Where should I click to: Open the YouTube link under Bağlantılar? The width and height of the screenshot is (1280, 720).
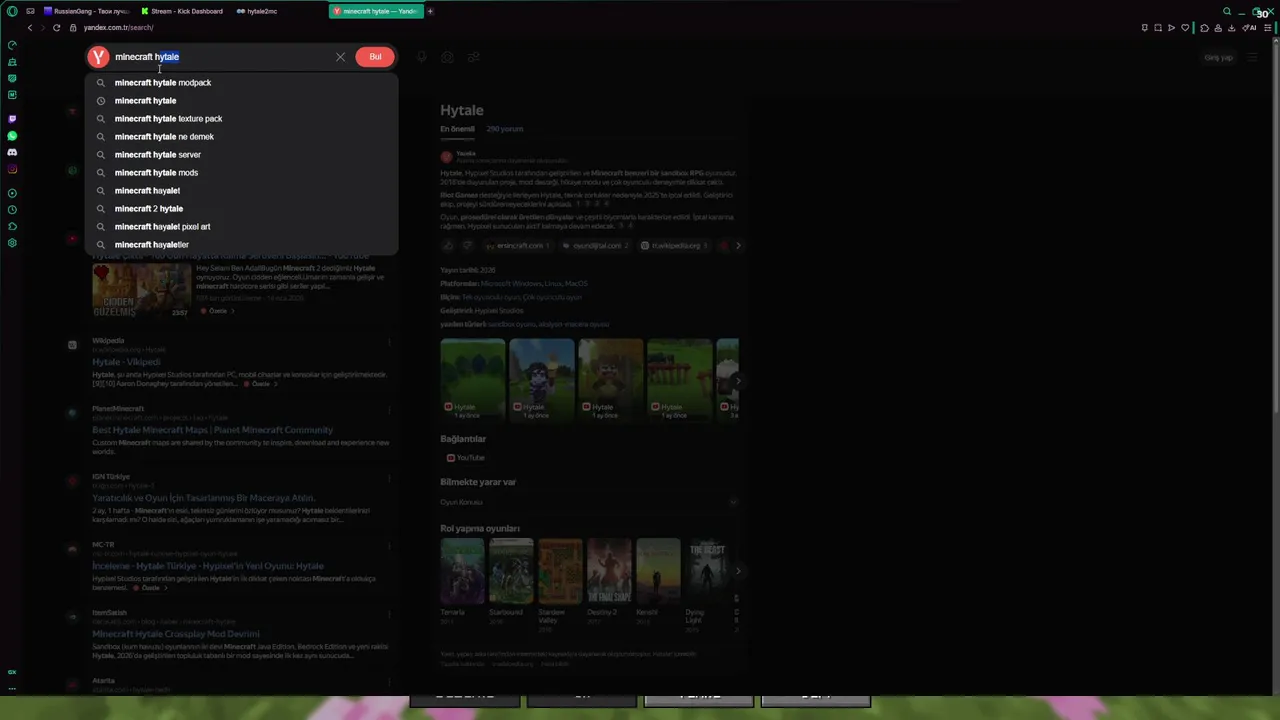tap(466, 458)
